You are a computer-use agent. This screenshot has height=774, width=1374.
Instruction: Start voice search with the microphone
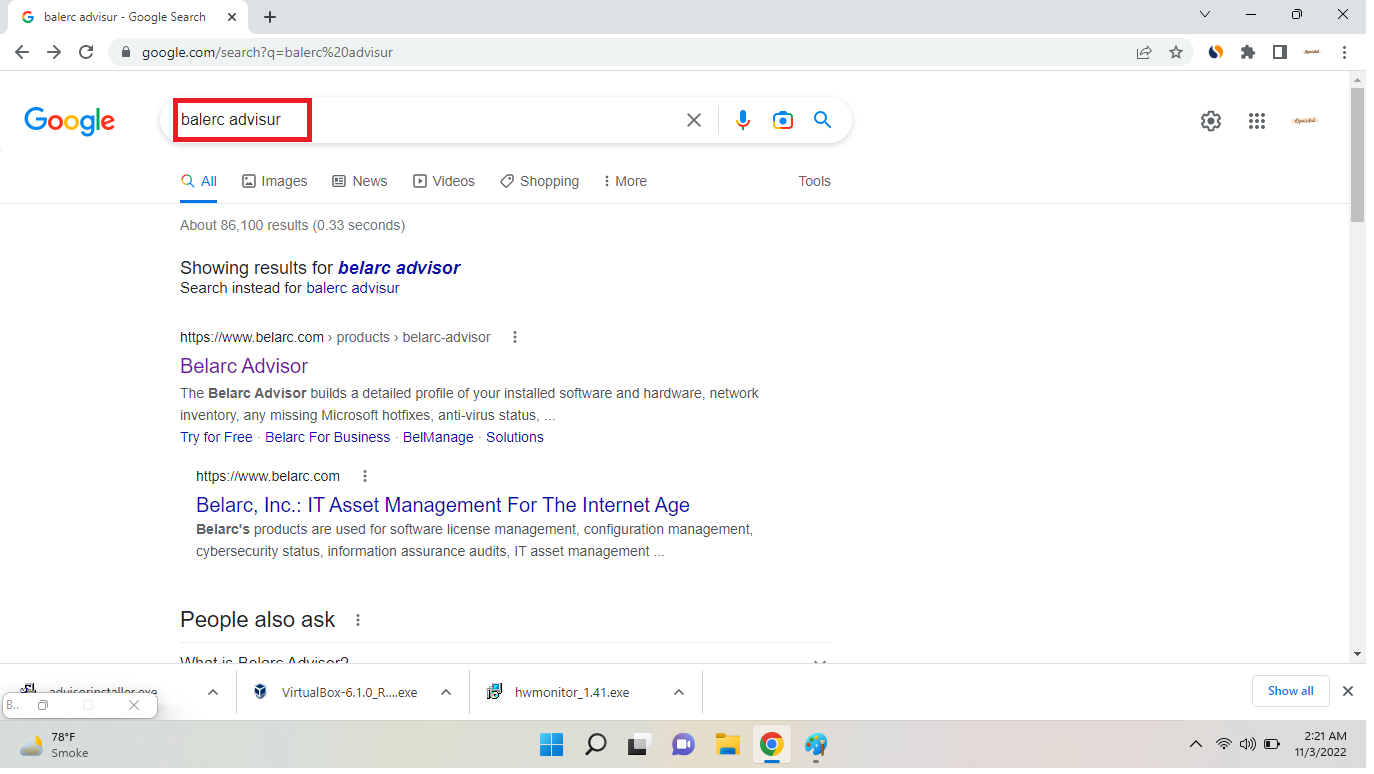click(743, 120)
